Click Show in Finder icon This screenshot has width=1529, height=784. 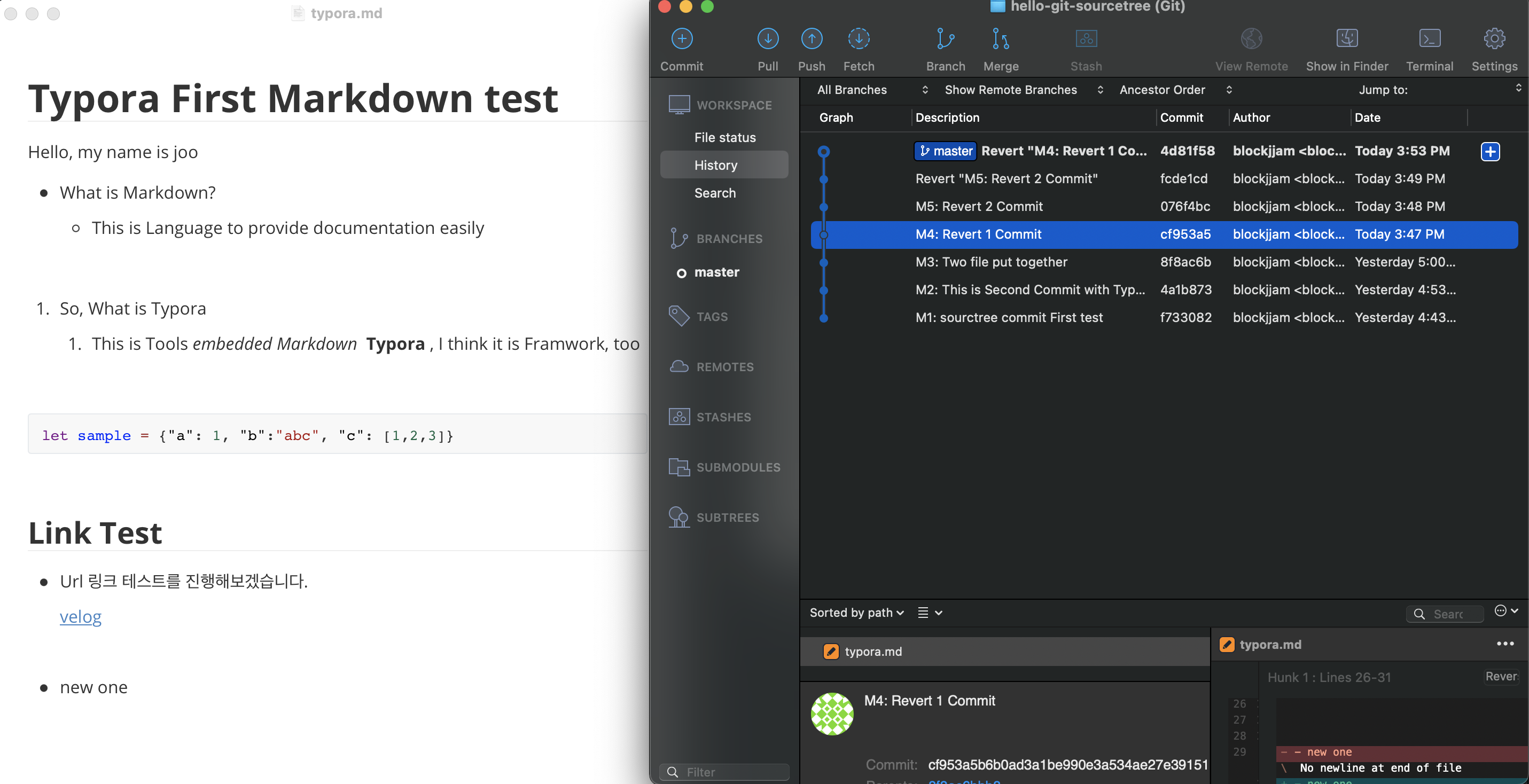point(1346,39)
